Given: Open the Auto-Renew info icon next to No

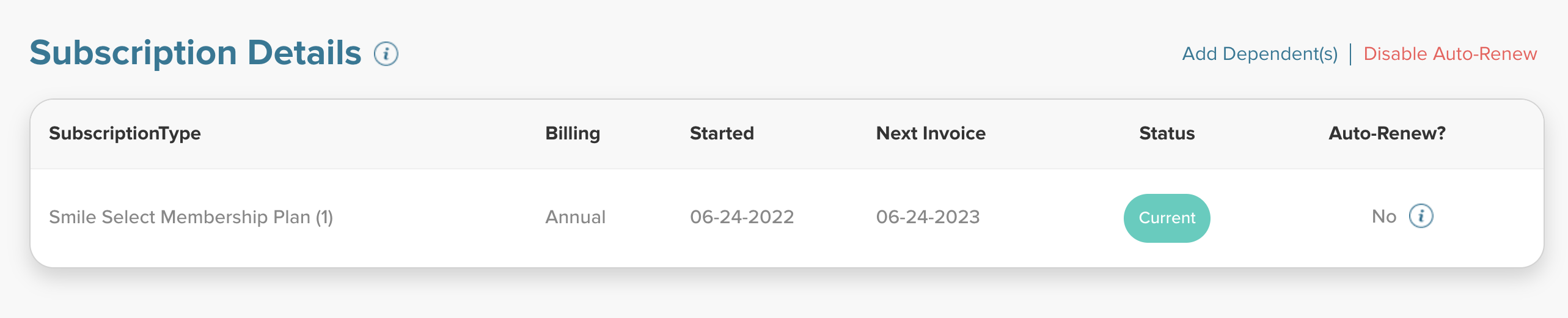Looking at the screenshot, I should tap(1421, 216).
